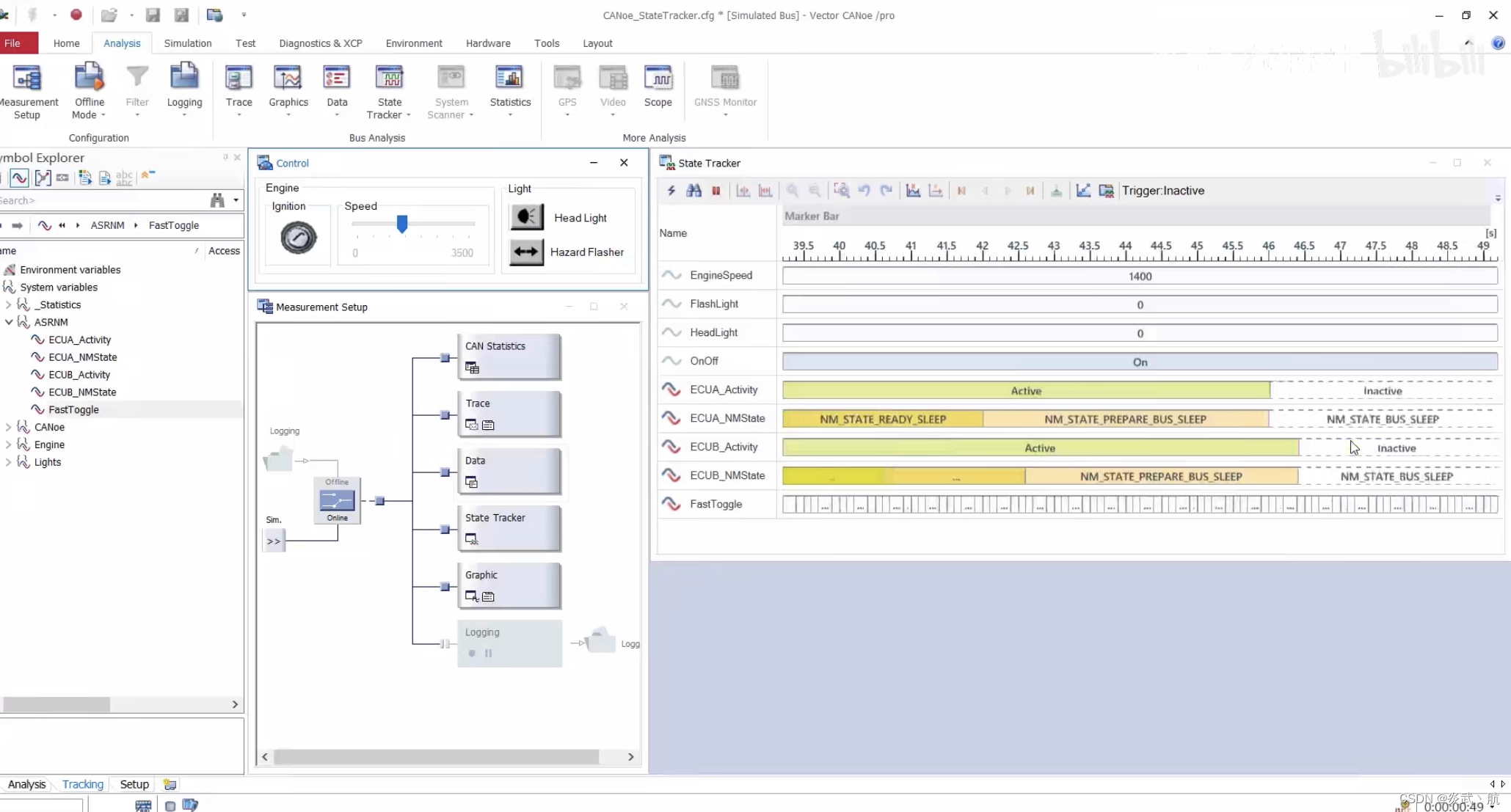Switch to the Simulation ribbon tab
Viewport: 1511px width, 812px height.
[x=187, y=43]
